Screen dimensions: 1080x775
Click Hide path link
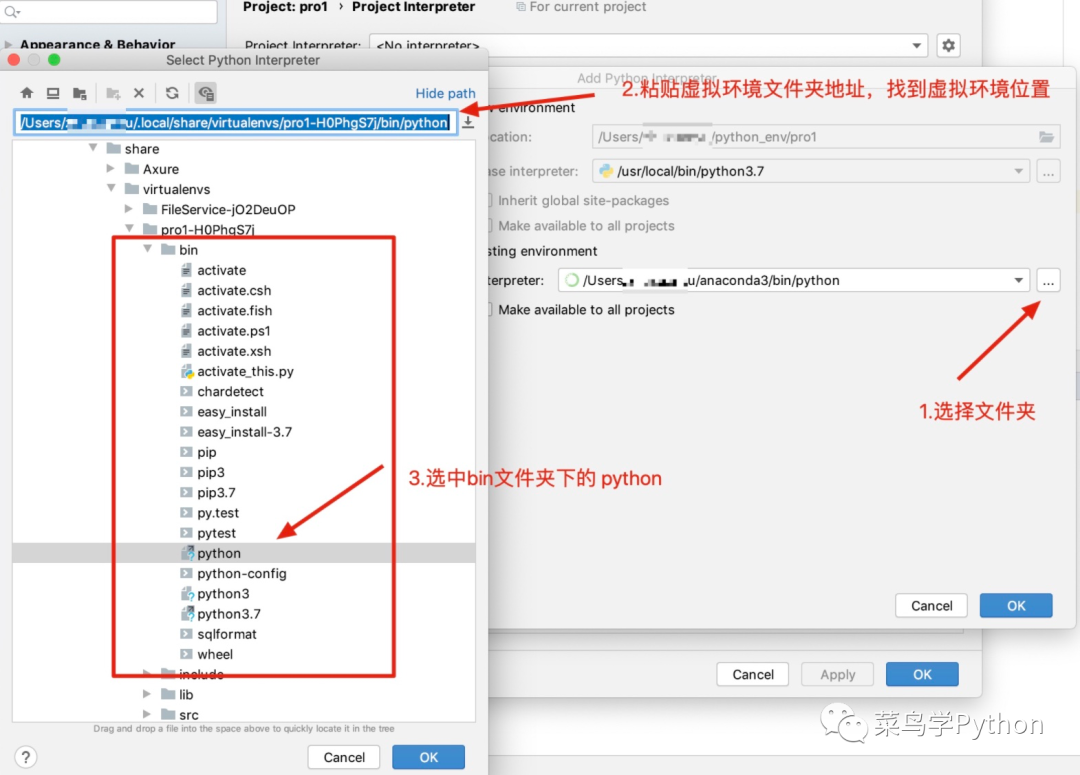tap(445, 94)
